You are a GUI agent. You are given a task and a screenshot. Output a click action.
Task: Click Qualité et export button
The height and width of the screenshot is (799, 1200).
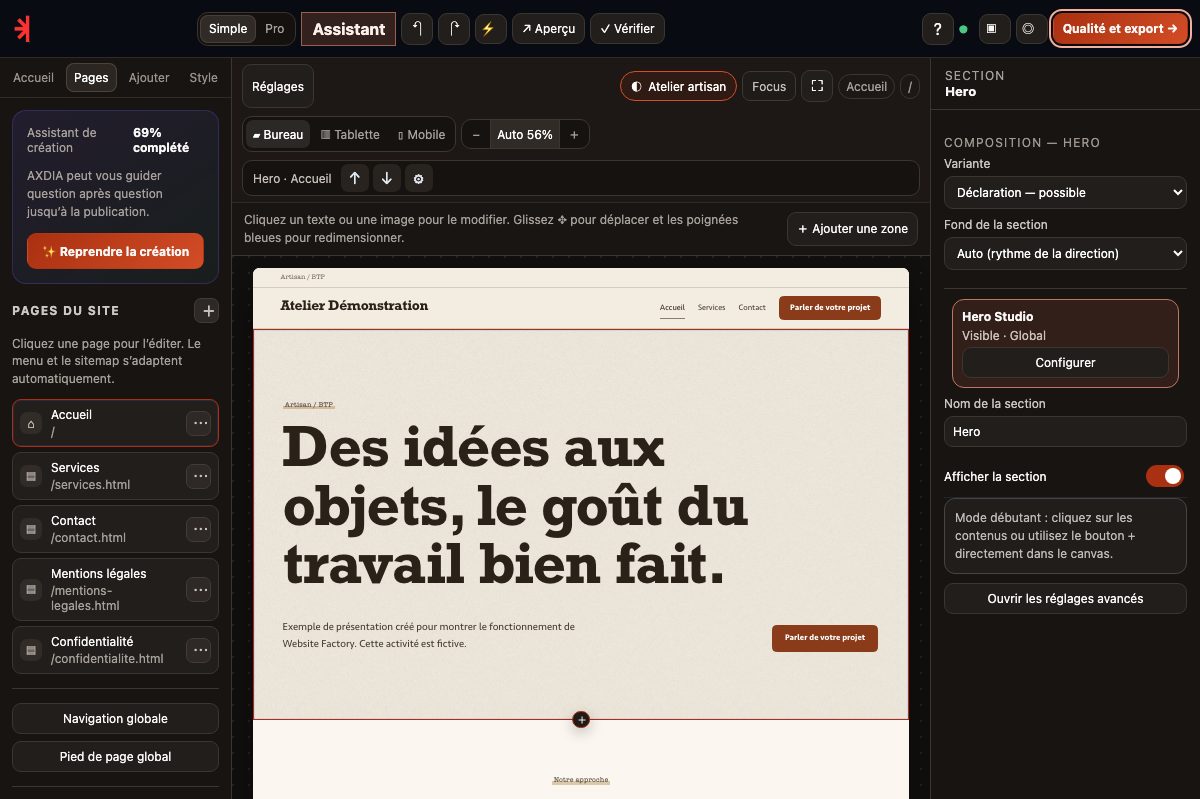pyautogui.click(x=1120, y=29)
